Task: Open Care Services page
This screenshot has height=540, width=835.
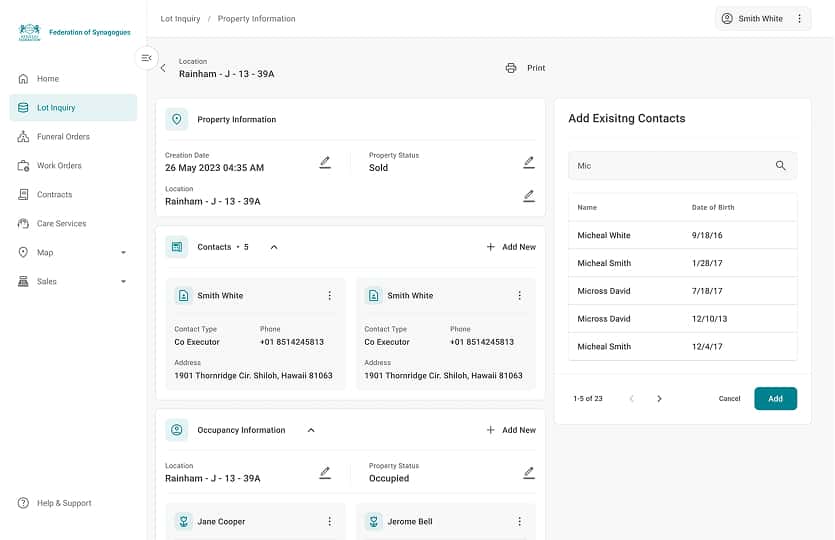Action: 61,224
